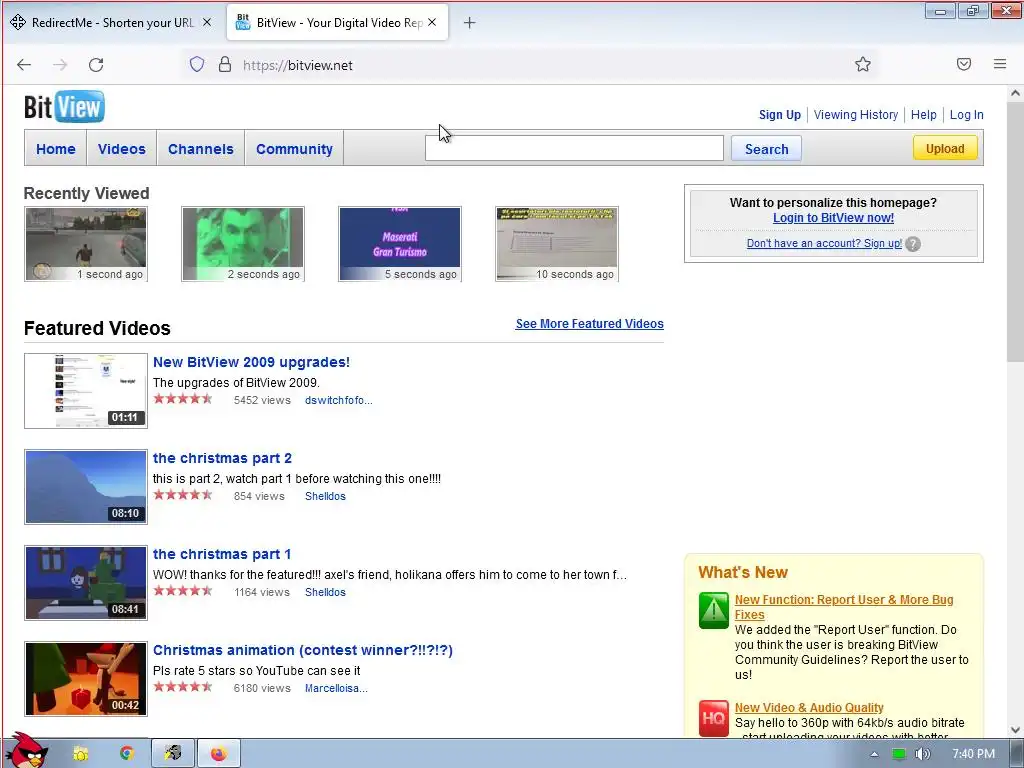Screen dimensions: 1024x768
Task: Open the christmas part 2 title link
Action: 222,458
